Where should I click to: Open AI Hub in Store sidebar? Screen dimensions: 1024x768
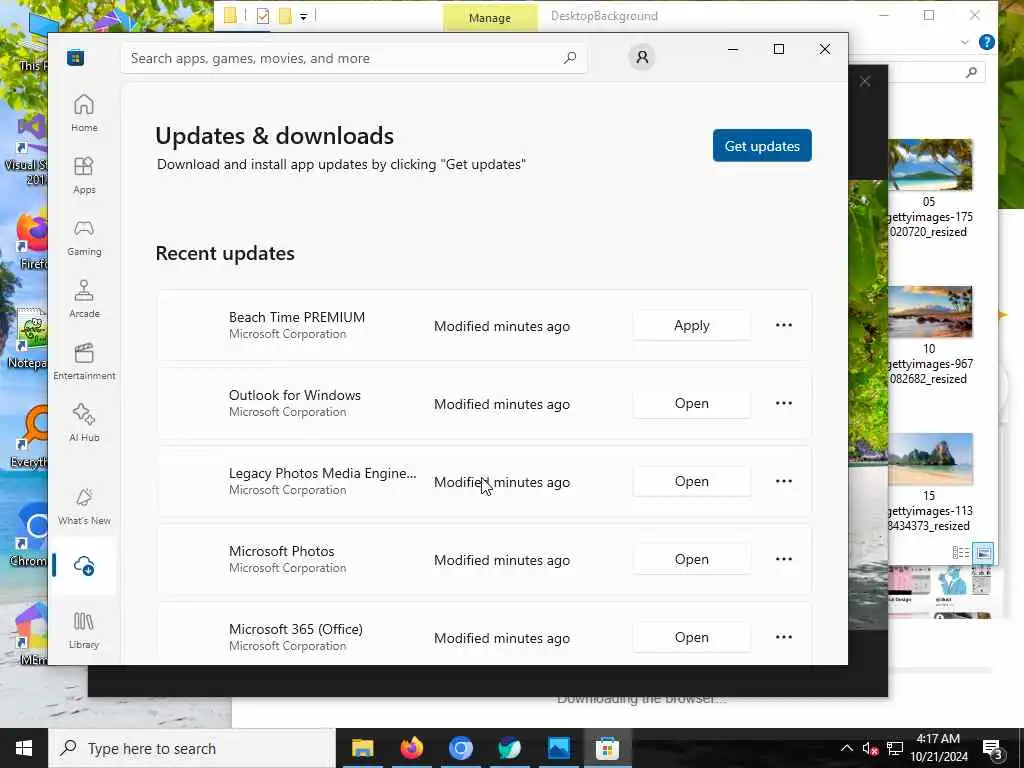[x=84, y=423]
